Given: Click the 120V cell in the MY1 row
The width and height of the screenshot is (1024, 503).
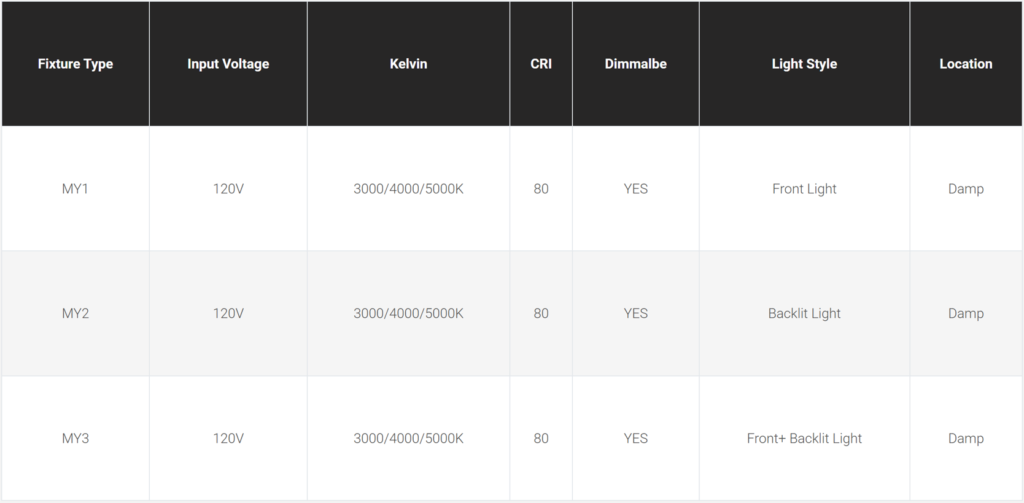Looking at the screenshot, I should click(x=228, y=188).
